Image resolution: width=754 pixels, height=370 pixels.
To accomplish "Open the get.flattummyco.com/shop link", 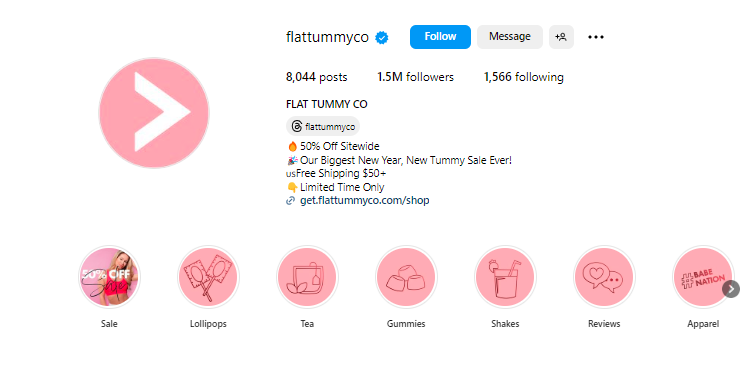I will click(x=364, y=200).
